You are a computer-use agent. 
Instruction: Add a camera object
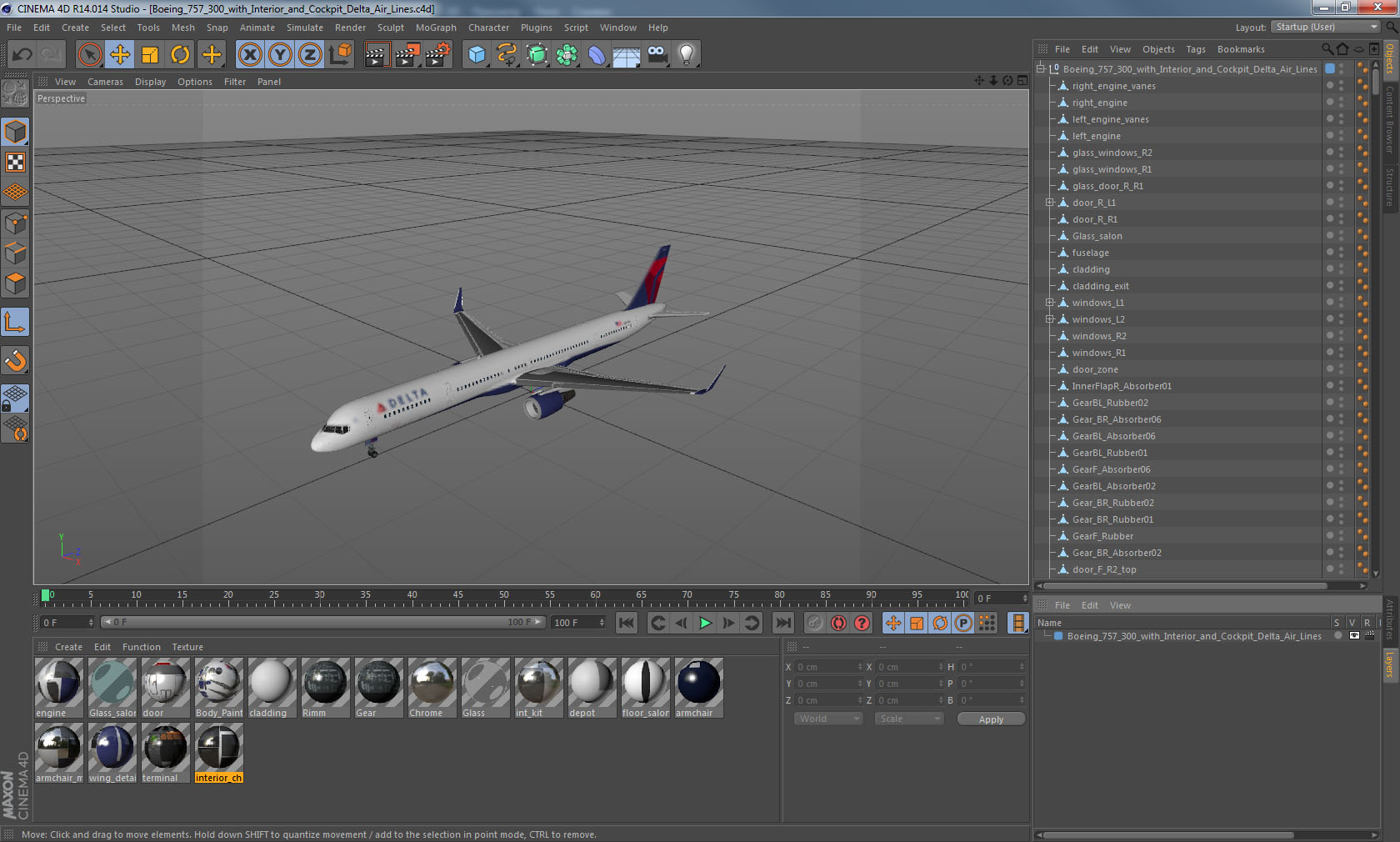tap(657, 55)
